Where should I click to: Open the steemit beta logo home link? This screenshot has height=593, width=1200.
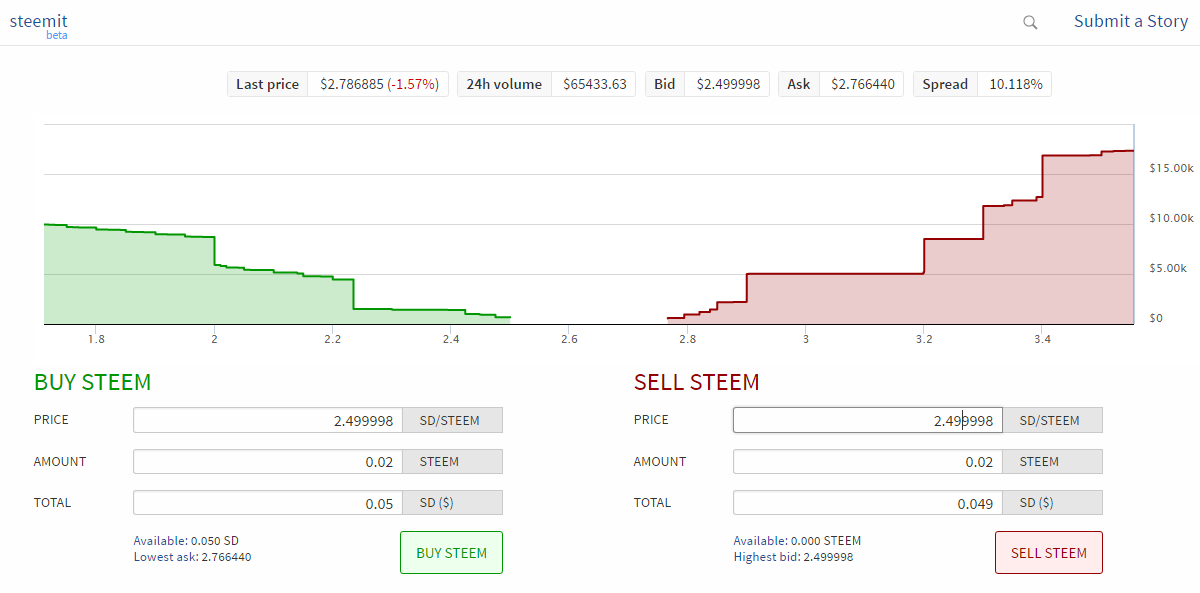point(39,23)
